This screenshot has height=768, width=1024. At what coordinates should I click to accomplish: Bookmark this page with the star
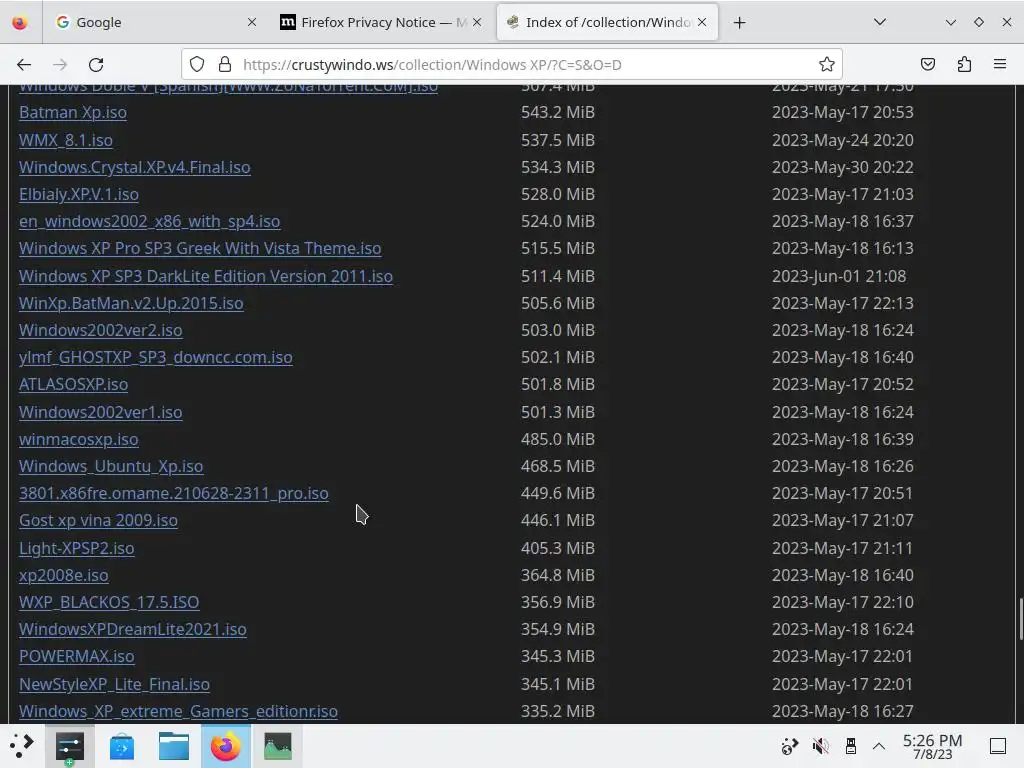tap(827, 64)
